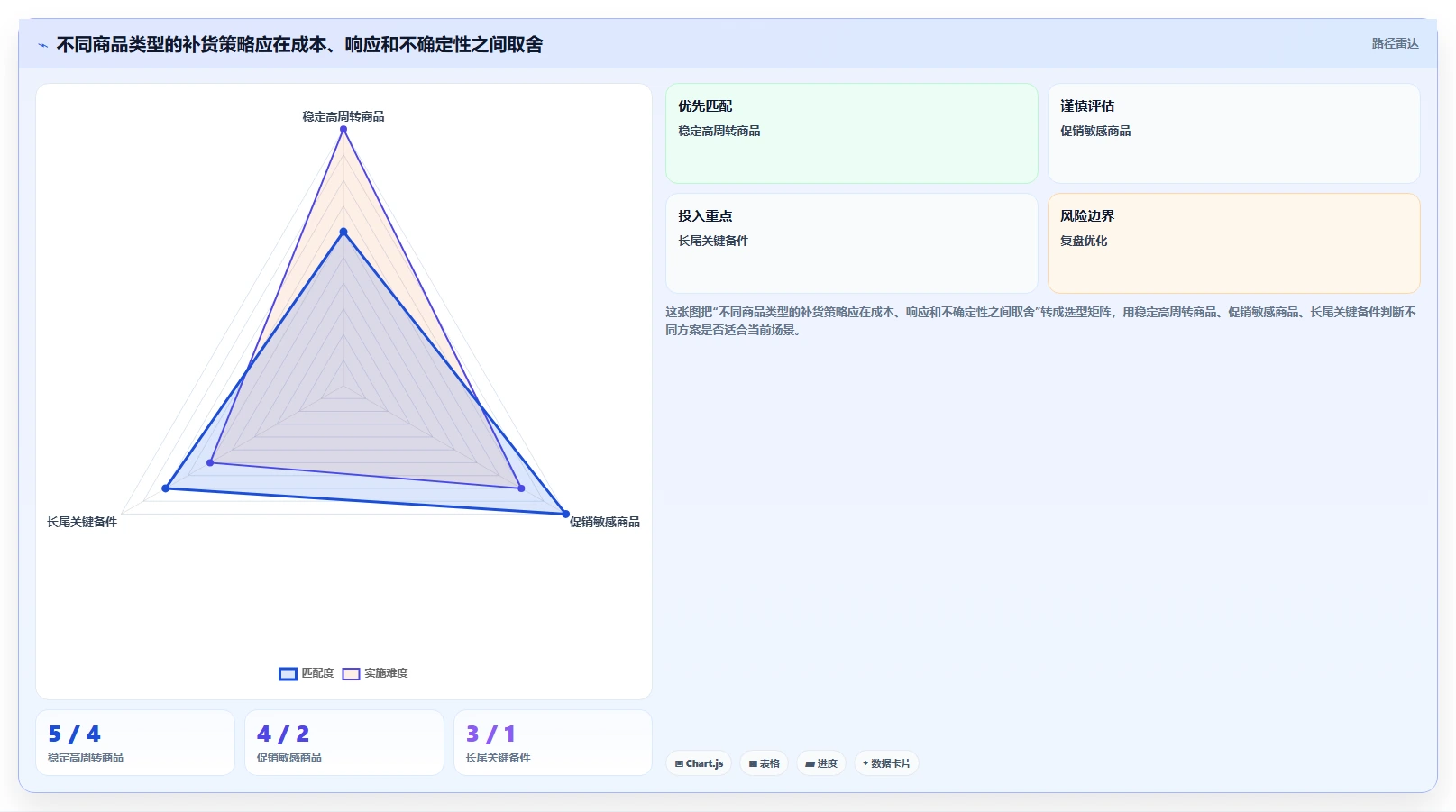1456x812 pixels.
Task: Select the 进度 tag
Action: coord(821,763)
